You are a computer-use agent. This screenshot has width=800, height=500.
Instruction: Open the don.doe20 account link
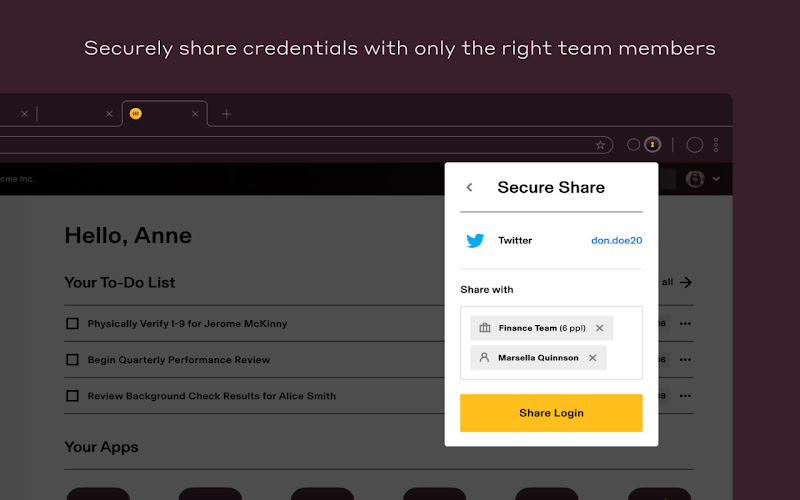(x=616, y=240)
